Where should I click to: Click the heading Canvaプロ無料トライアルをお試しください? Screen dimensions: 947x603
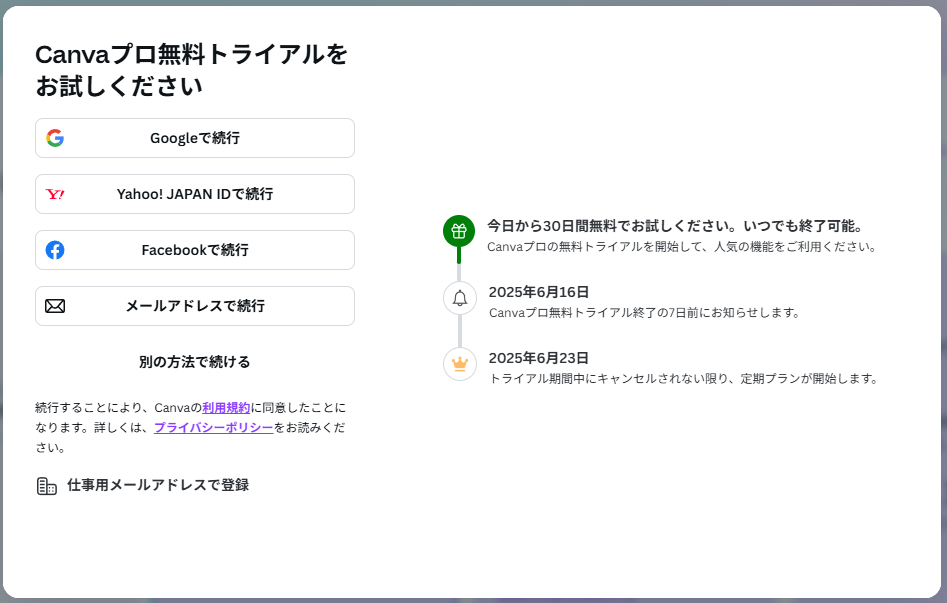191,70
